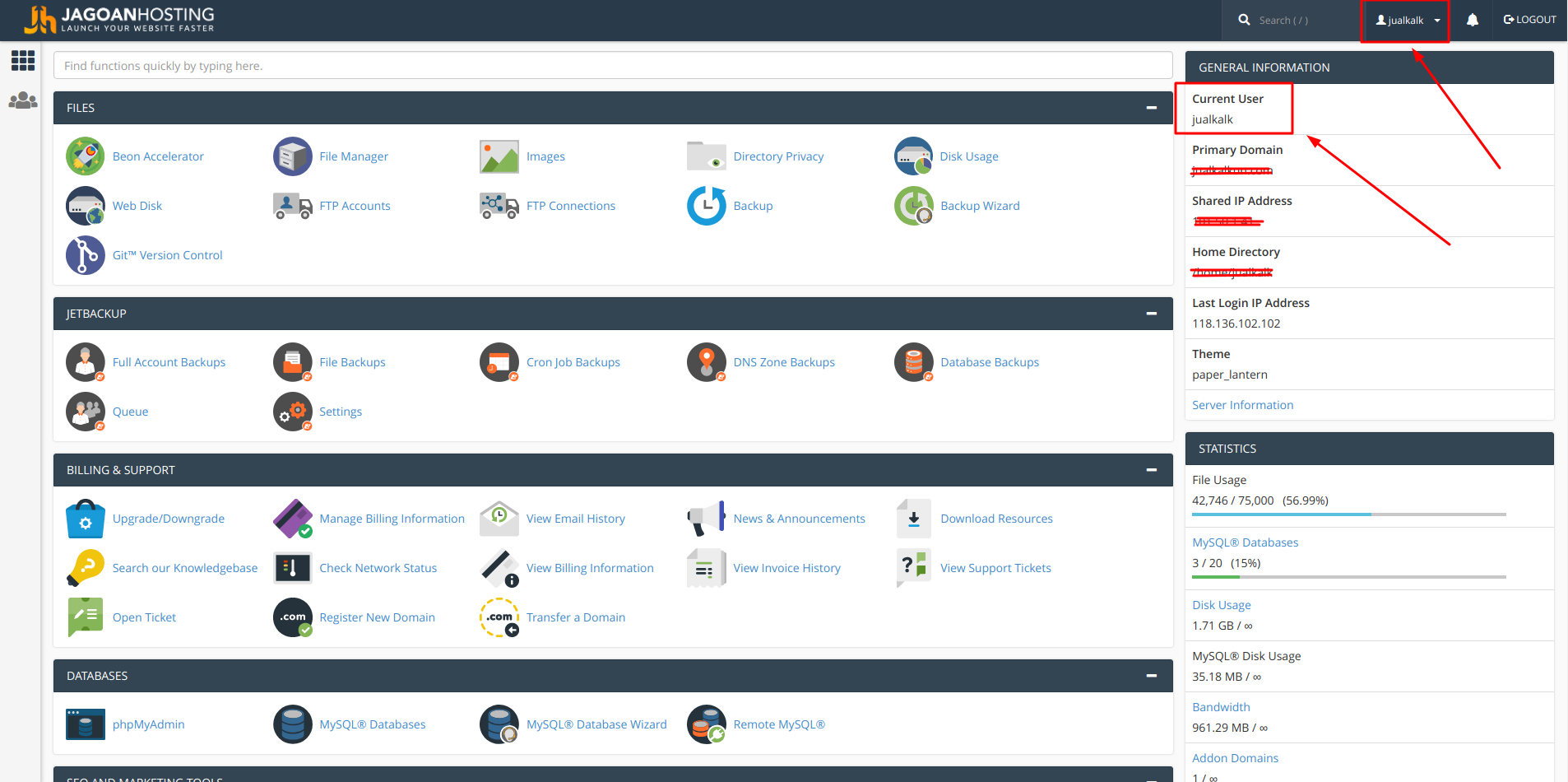The image size is (1568, 782).
Task: Open the View Billing Information link
Action: [590, 568]
